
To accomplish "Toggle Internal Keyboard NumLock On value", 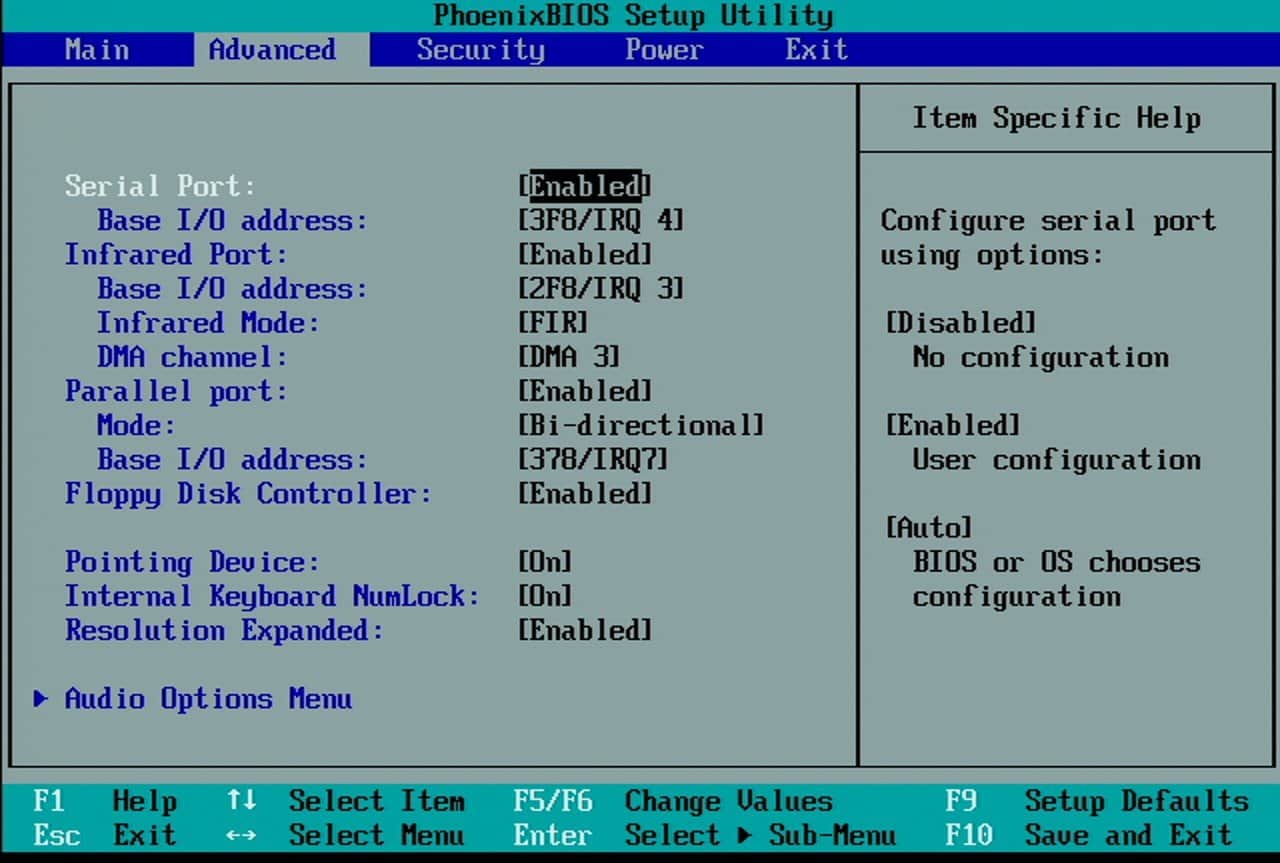I will [545, 596].
